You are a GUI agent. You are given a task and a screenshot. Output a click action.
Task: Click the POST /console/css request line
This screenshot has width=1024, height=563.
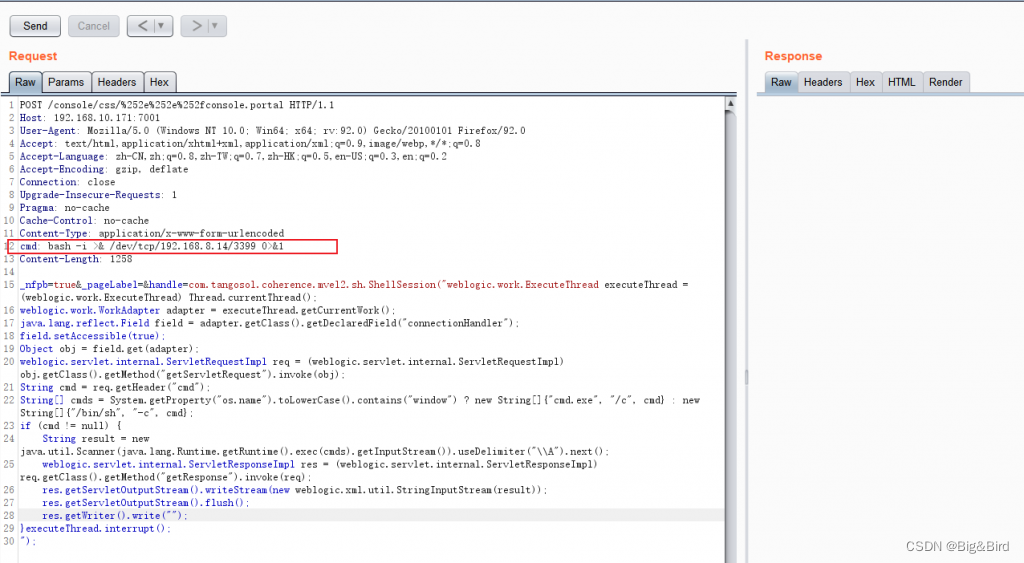pyautogui.click(x=176, y=105)
